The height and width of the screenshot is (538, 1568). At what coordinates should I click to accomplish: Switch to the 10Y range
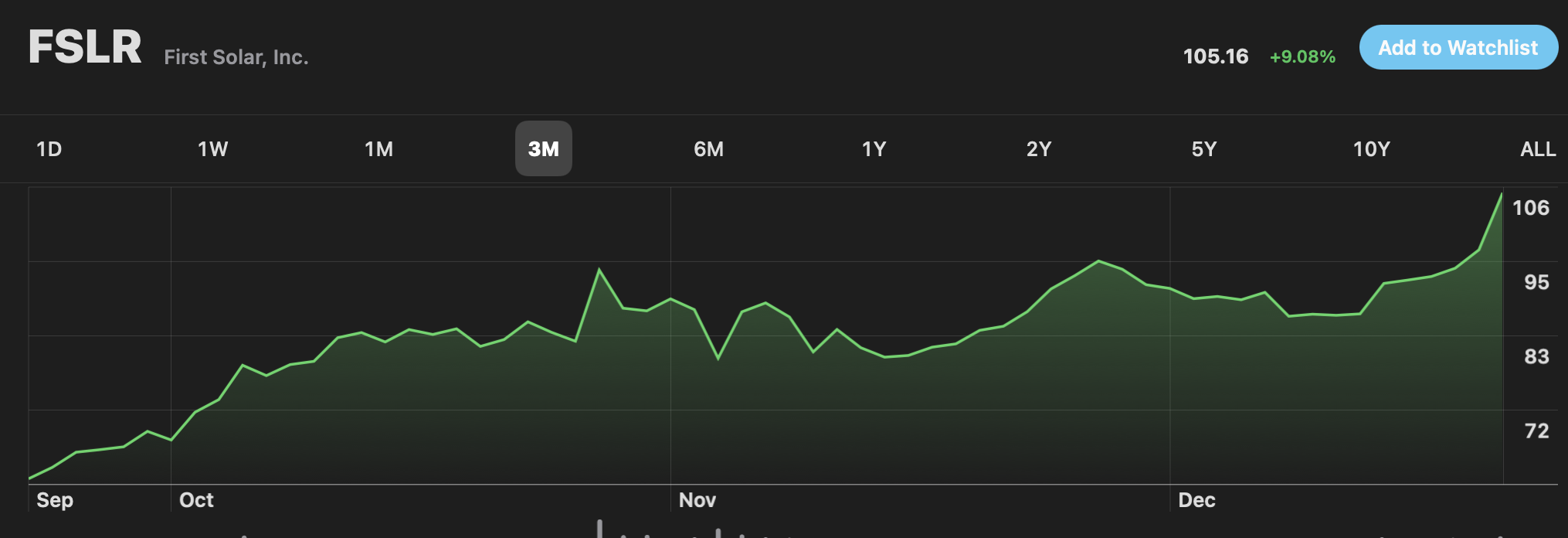[x=1372, y=149]
